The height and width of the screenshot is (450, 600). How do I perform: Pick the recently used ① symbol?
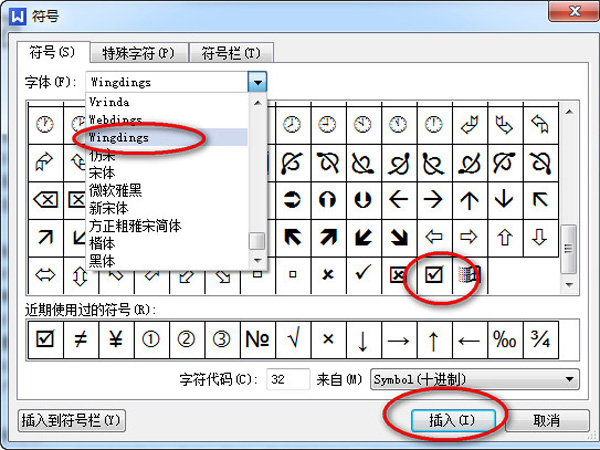(x=151, y=339)
